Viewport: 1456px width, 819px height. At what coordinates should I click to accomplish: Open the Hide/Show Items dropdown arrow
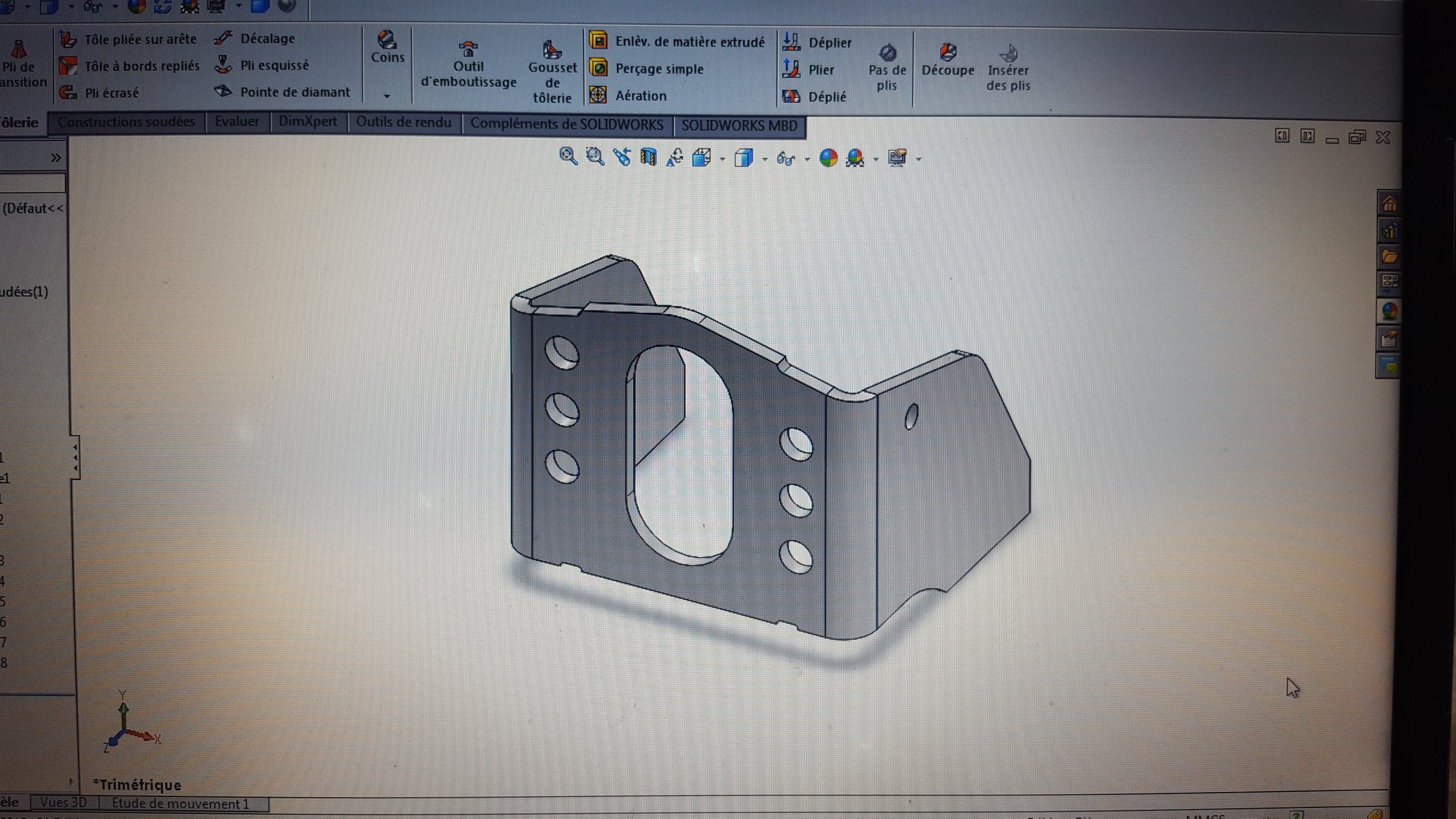click(x=807, y=159)
